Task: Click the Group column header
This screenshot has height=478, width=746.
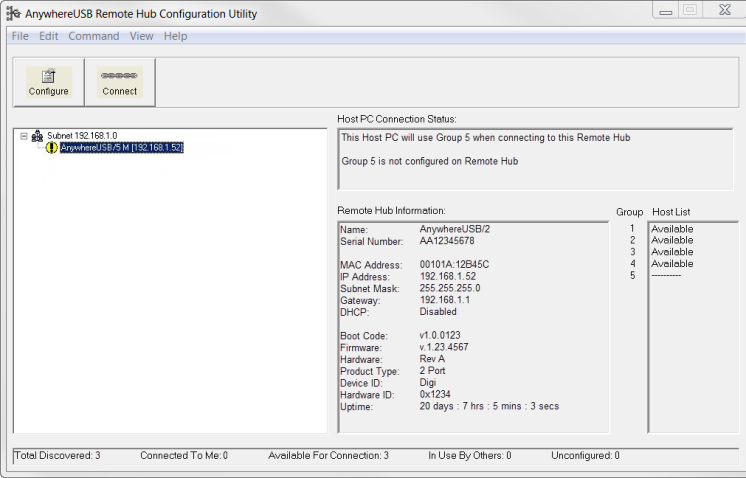Action: (x=629, y=212)
